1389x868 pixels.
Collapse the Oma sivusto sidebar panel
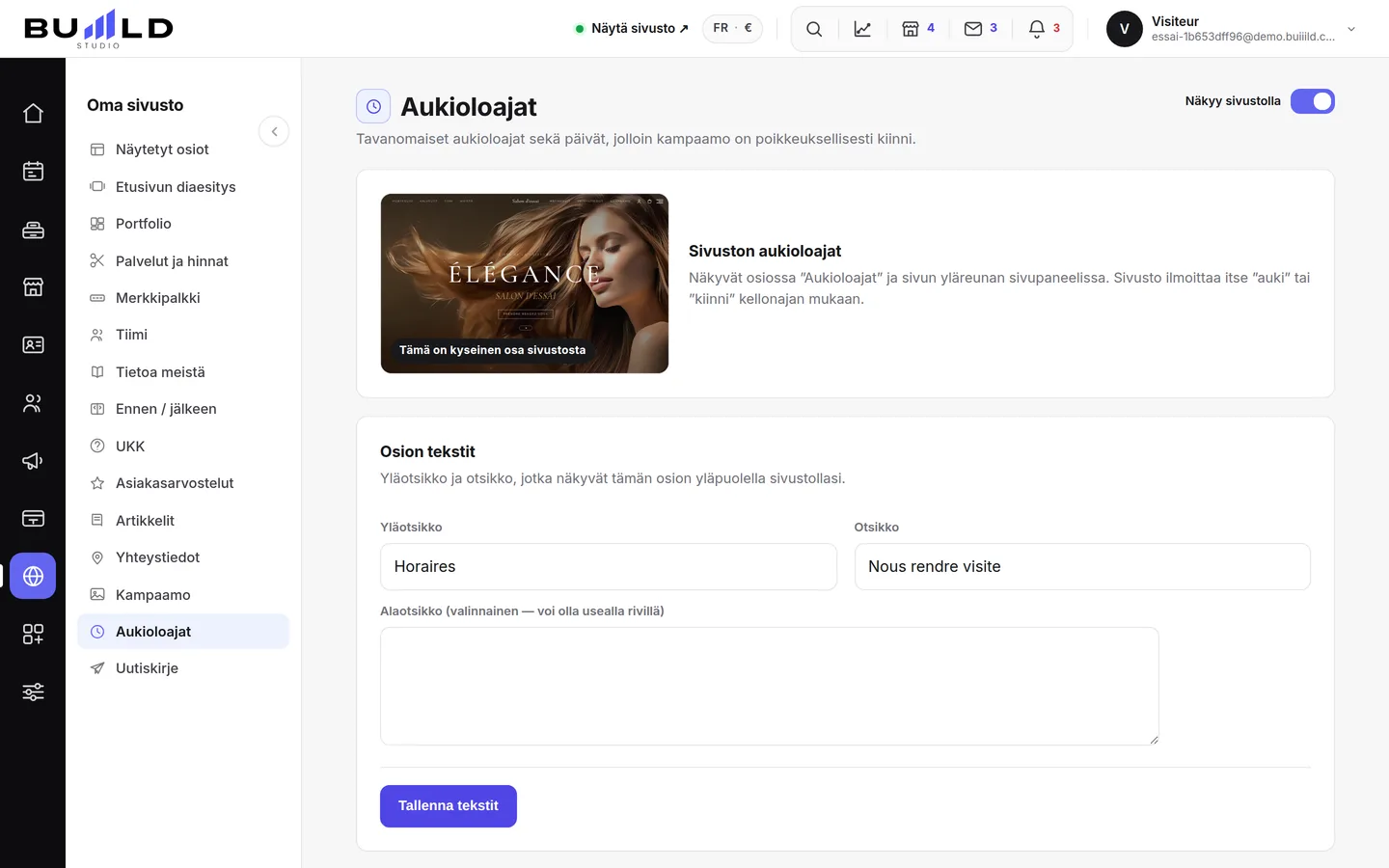[x=274, y=131]
